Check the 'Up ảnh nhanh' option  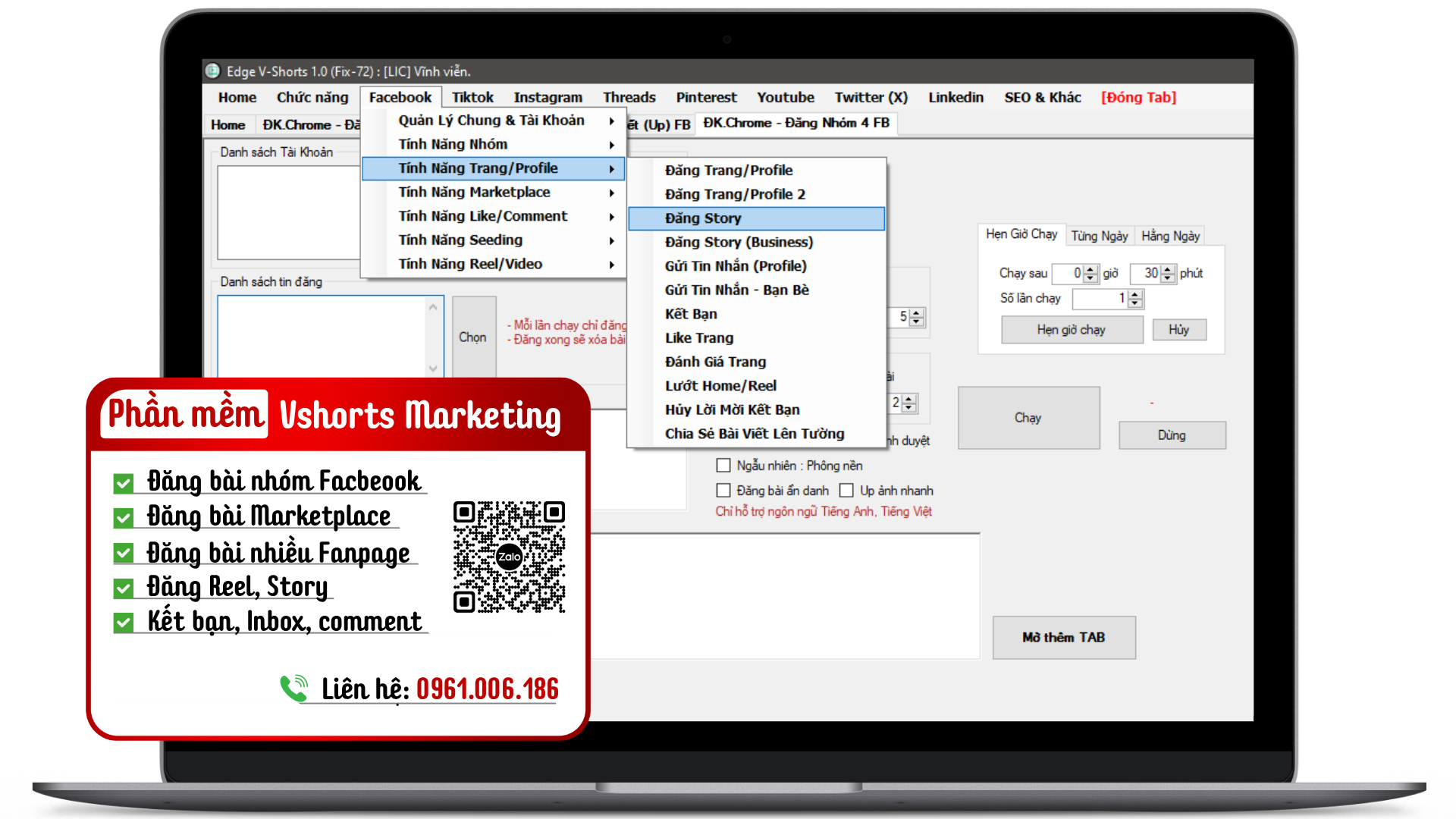tap(846, 491)
